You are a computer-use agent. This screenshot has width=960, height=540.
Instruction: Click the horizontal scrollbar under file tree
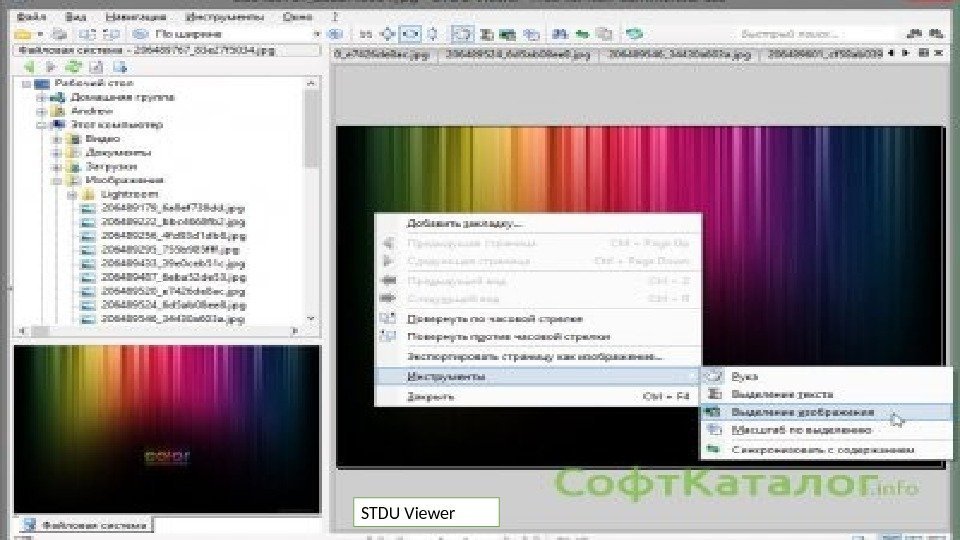158,331
